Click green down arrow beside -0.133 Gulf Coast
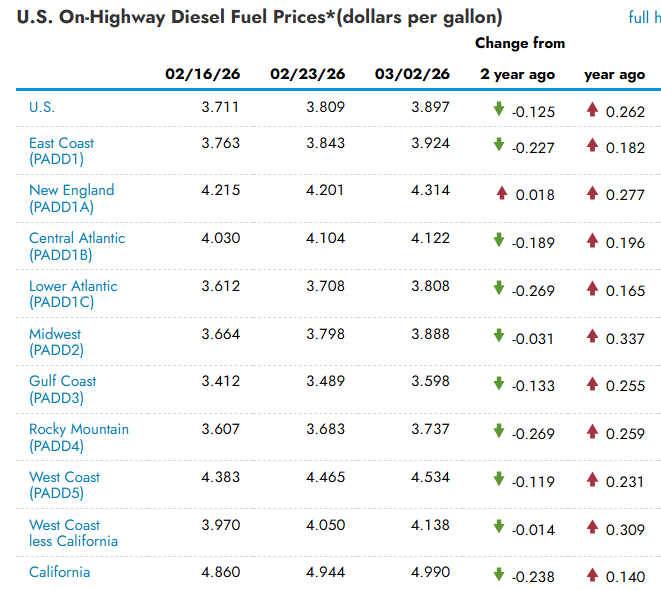The width and height of the screenshot is (661, 590). click(x=499, y=384)
